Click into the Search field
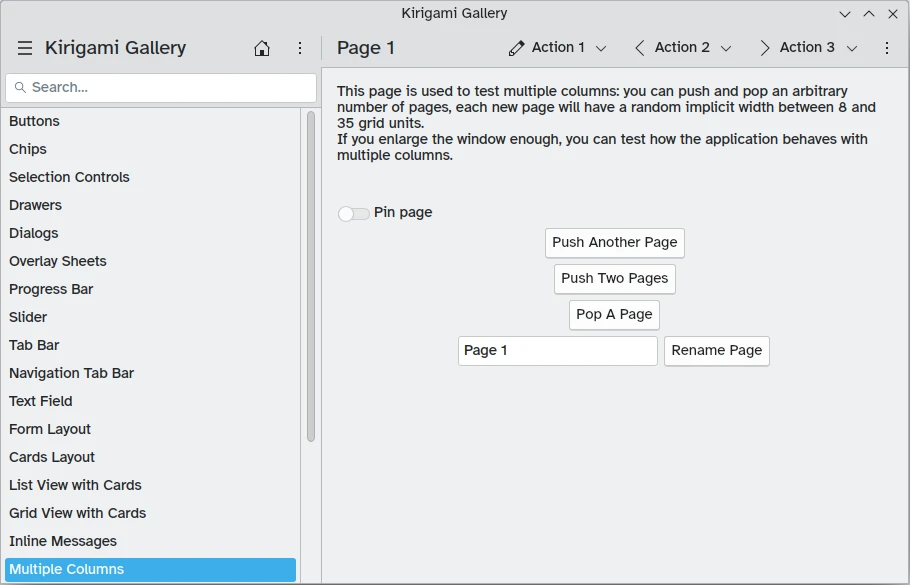The image size is (910, 585). pyautogui.click(x=161, y=87)
